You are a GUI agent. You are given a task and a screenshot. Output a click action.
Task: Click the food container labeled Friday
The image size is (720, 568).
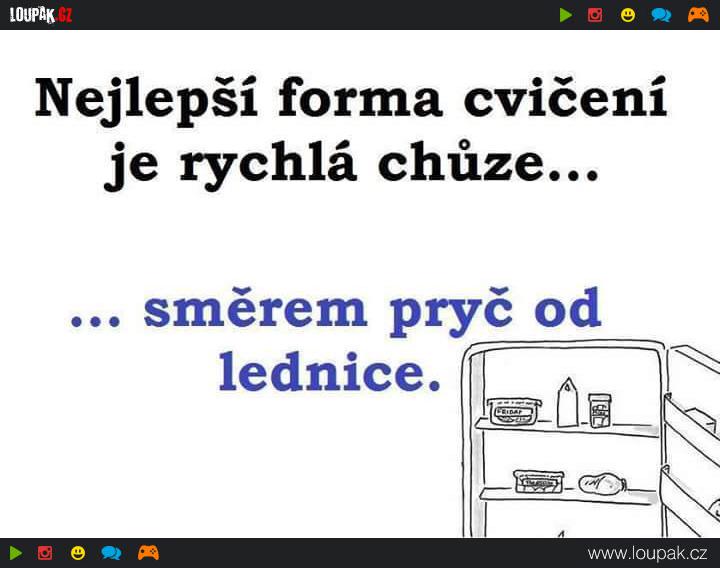pos(514,412)
